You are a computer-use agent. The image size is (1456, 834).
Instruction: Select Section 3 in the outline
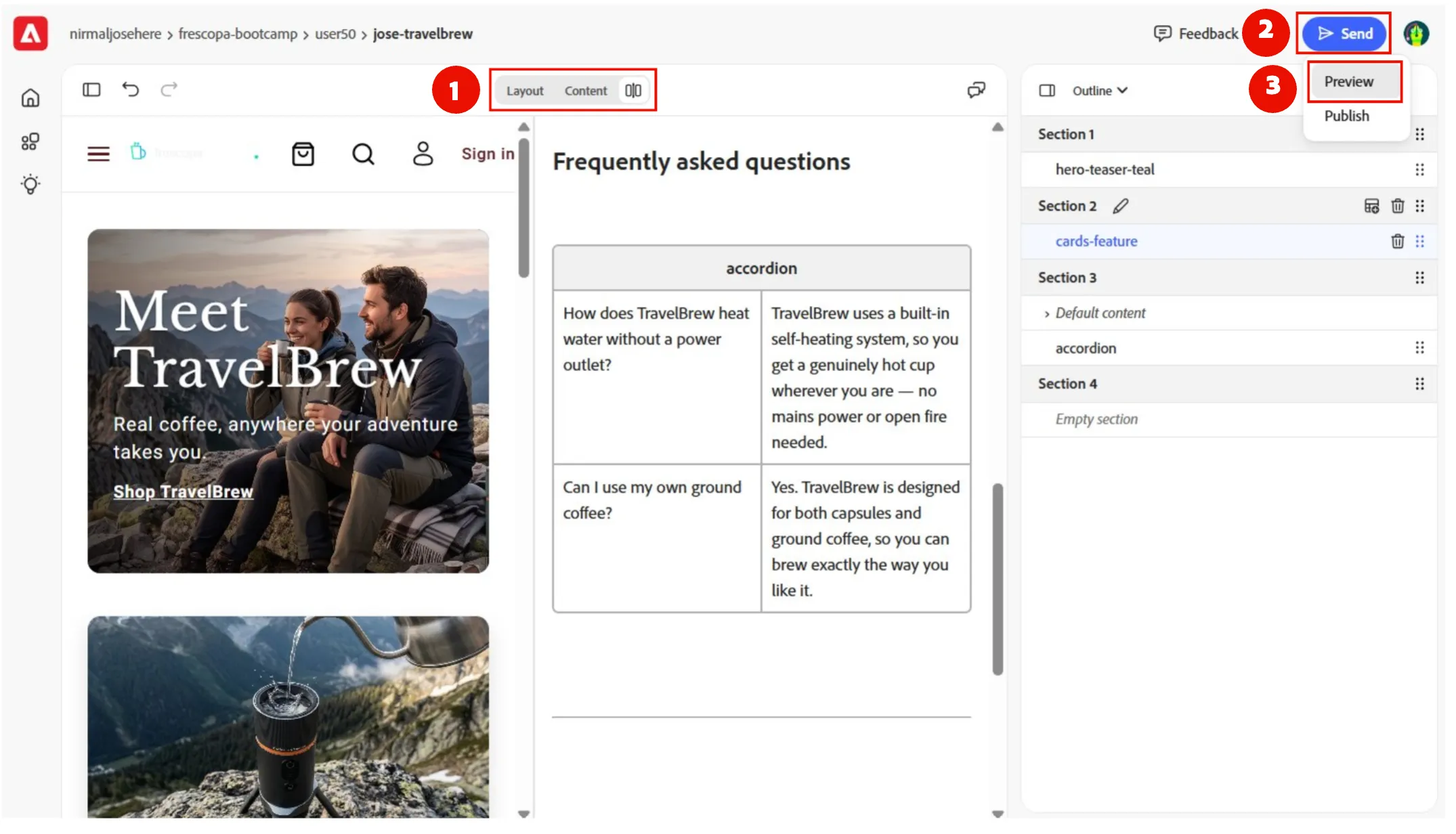[x=1067, y=278]
